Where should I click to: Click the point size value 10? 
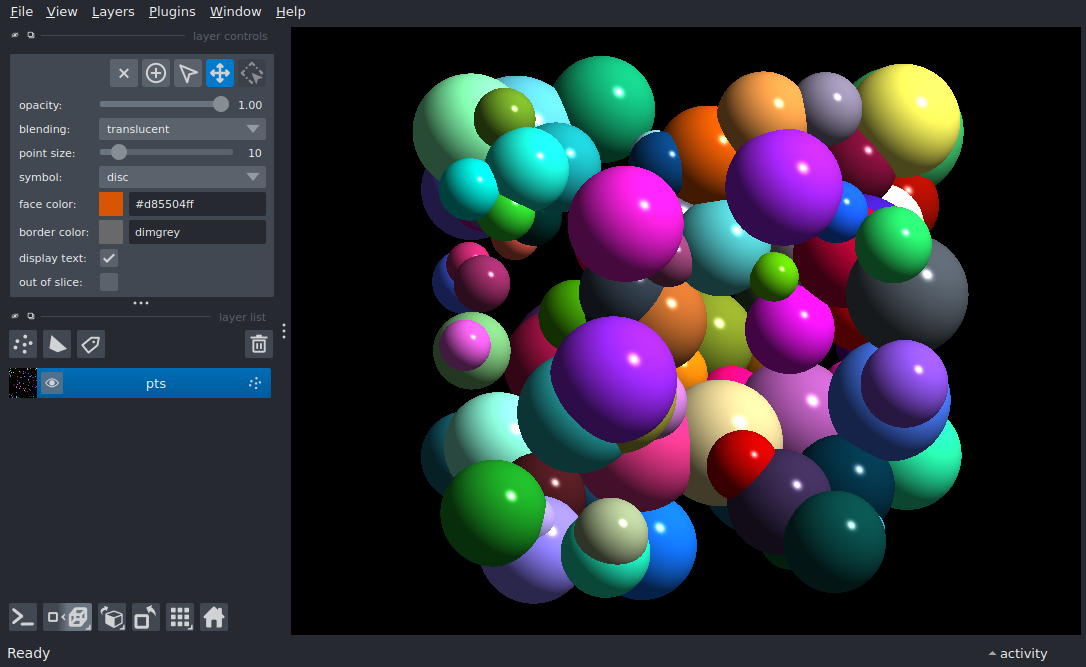(x=255, y=153)
